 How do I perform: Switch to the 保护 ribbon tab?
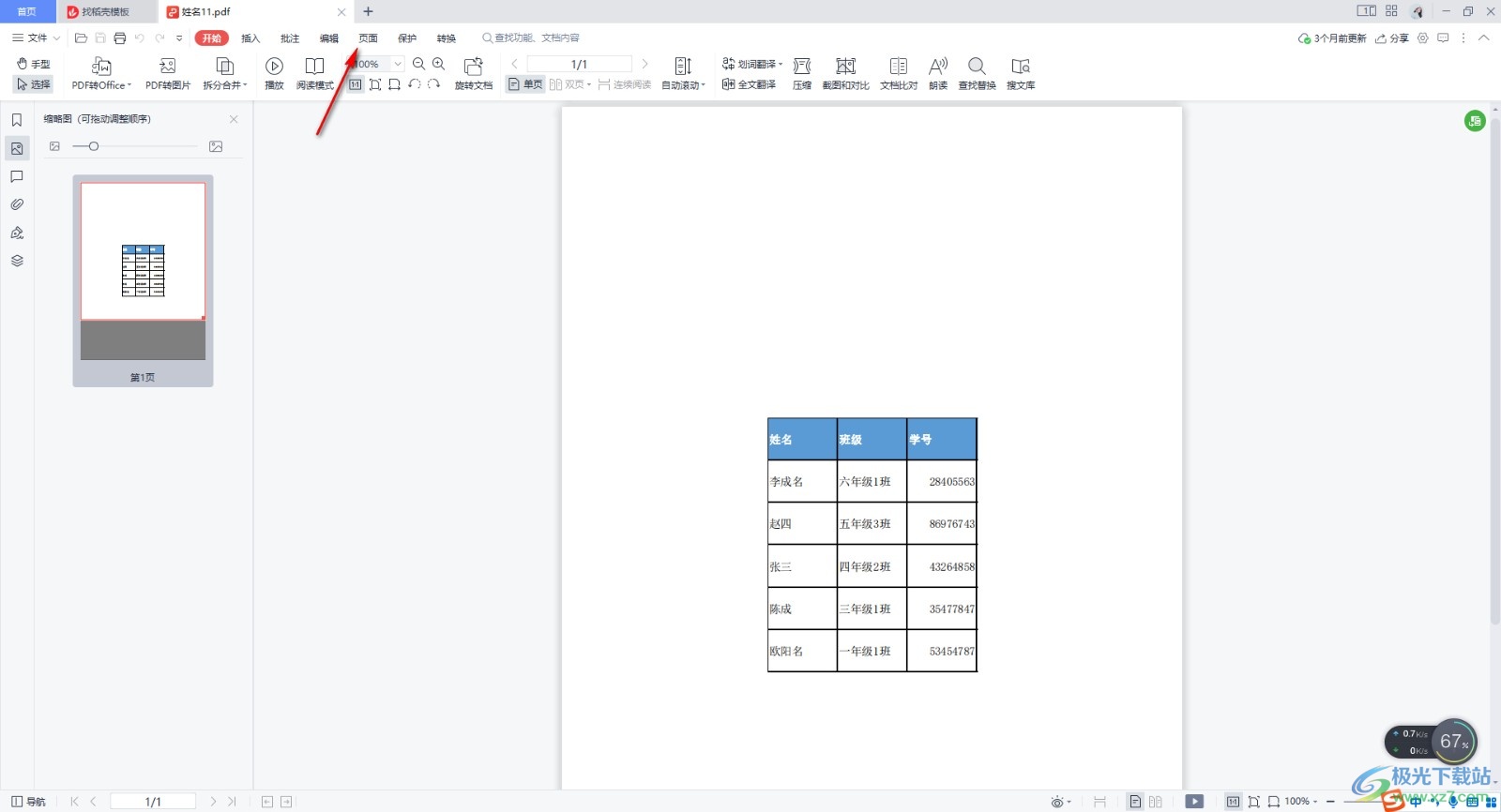[x=407, y=38]
